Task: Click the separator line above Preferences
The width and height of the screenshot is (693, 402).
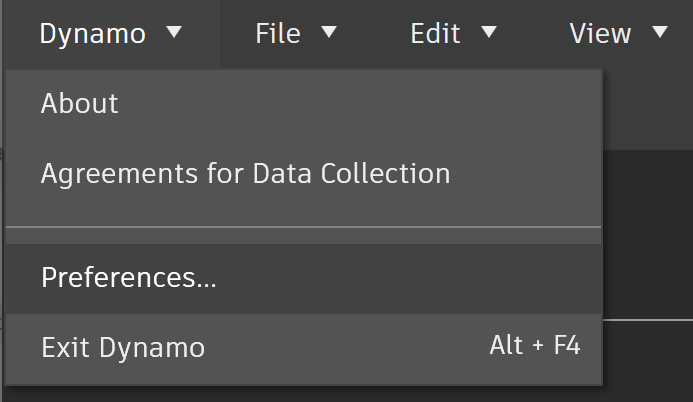Action: (x=303, y=228)
